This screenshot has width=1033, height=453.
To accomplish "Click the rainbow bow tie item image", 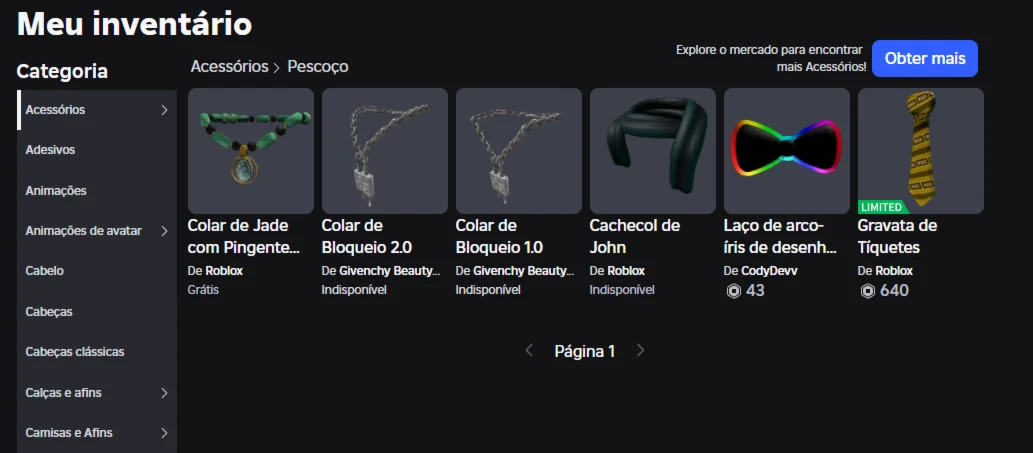I will click(x=787, y=151).
